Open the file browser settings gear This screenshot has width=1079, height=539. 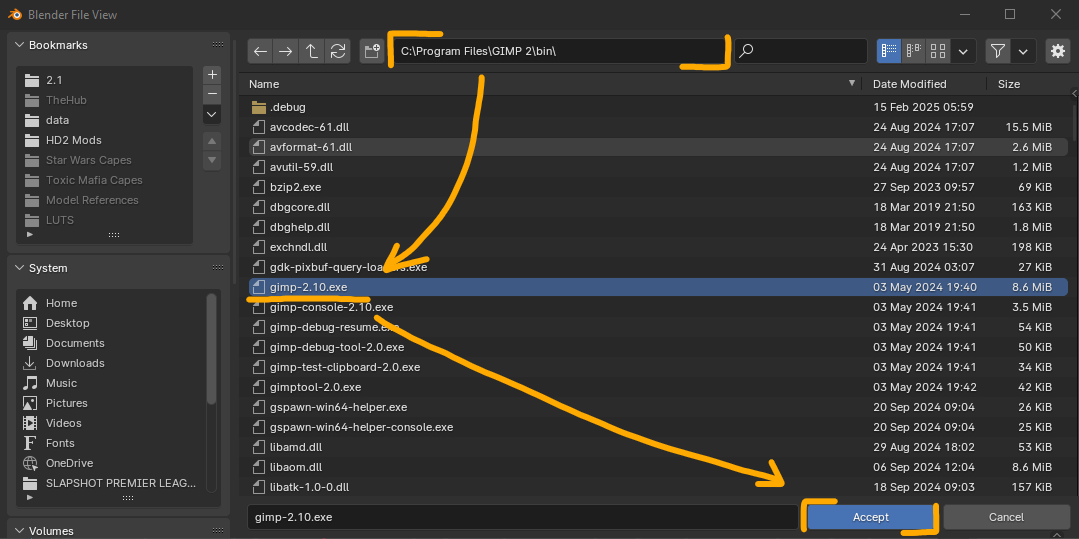tap(1057, 51)
